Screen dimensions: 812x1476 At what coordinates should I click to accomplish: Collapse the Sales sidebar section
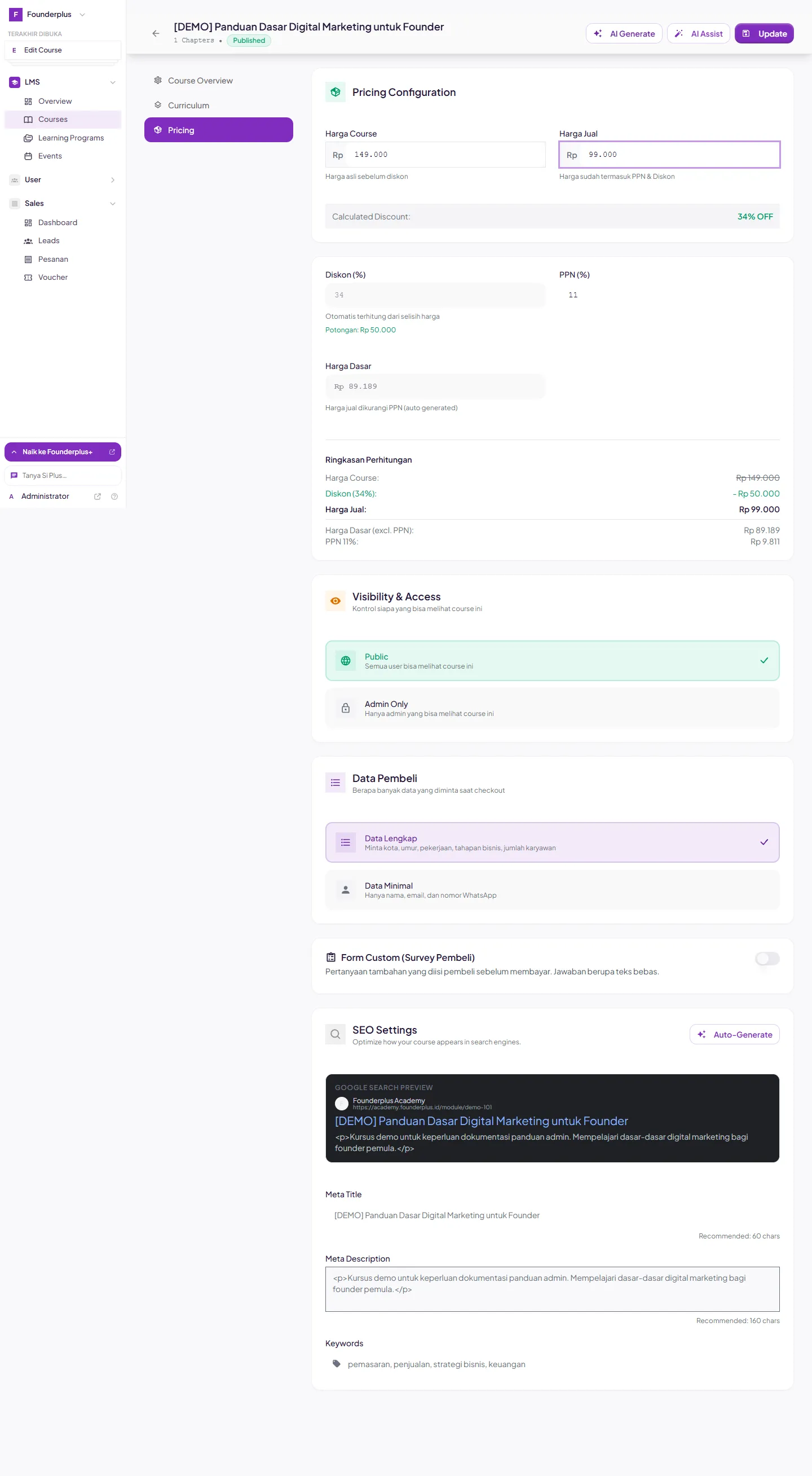(x=113, y=204)
